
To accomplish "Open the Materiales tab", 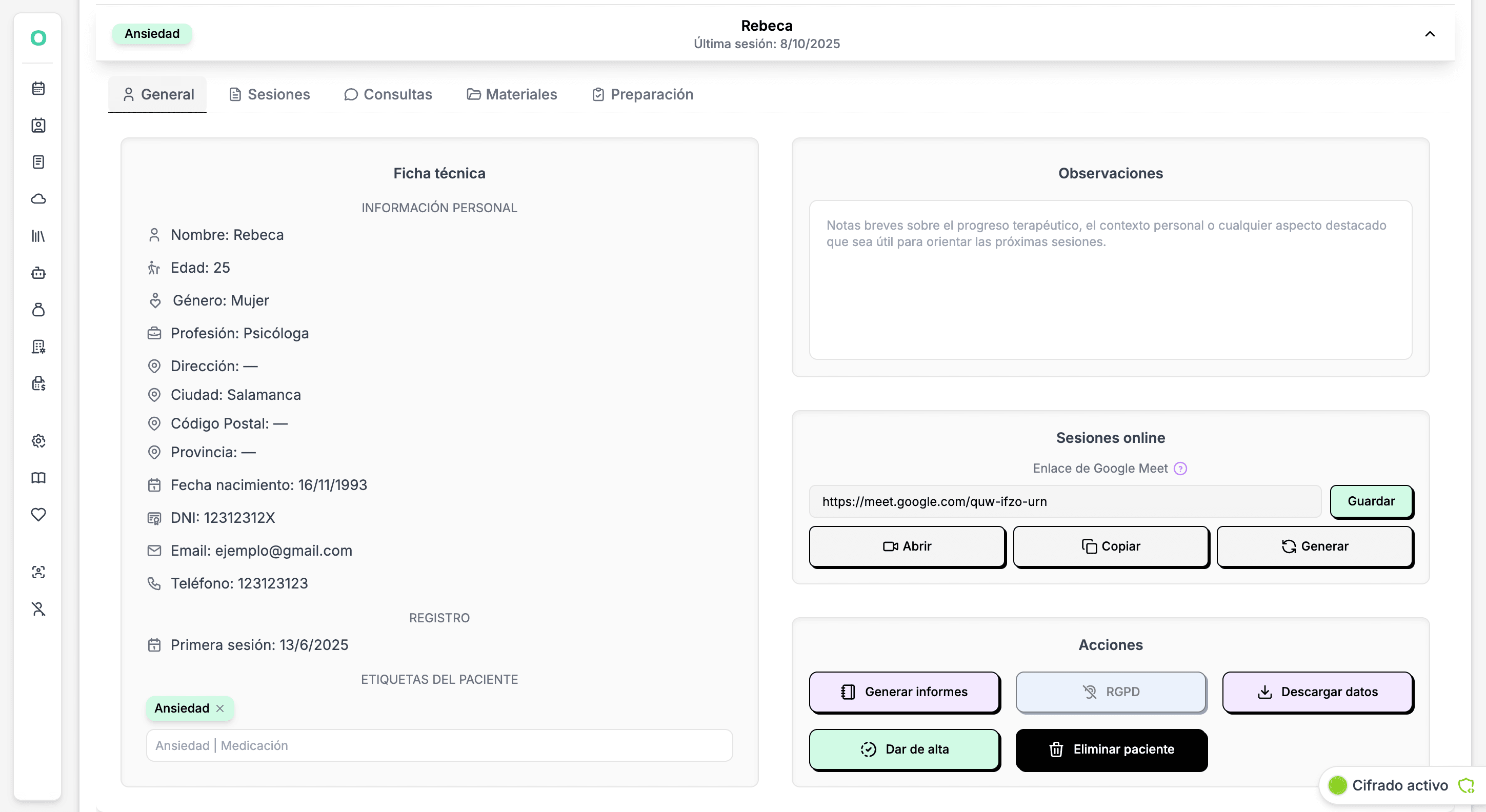I will (x=512, y=94).
